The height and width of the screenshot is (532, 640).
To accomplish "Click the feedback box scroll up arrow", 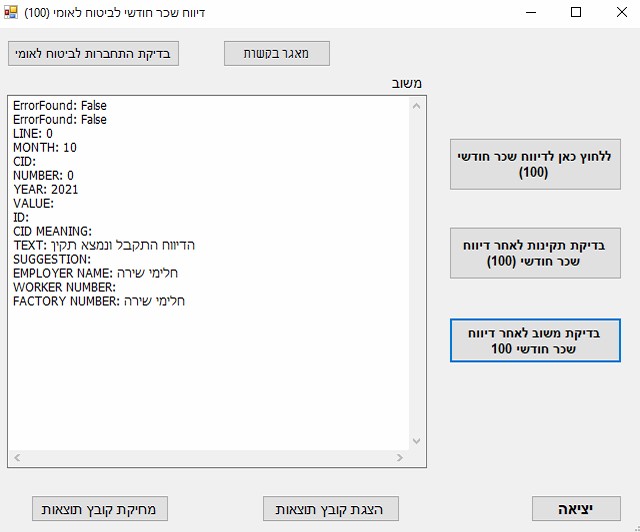I will pos(416,107).
